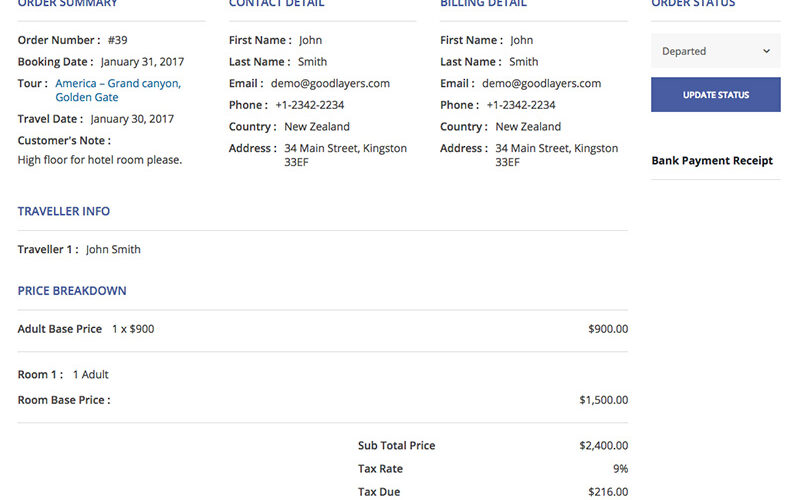
Task: Click the $900.00 adult base price amount
Action: coord(608,329)
